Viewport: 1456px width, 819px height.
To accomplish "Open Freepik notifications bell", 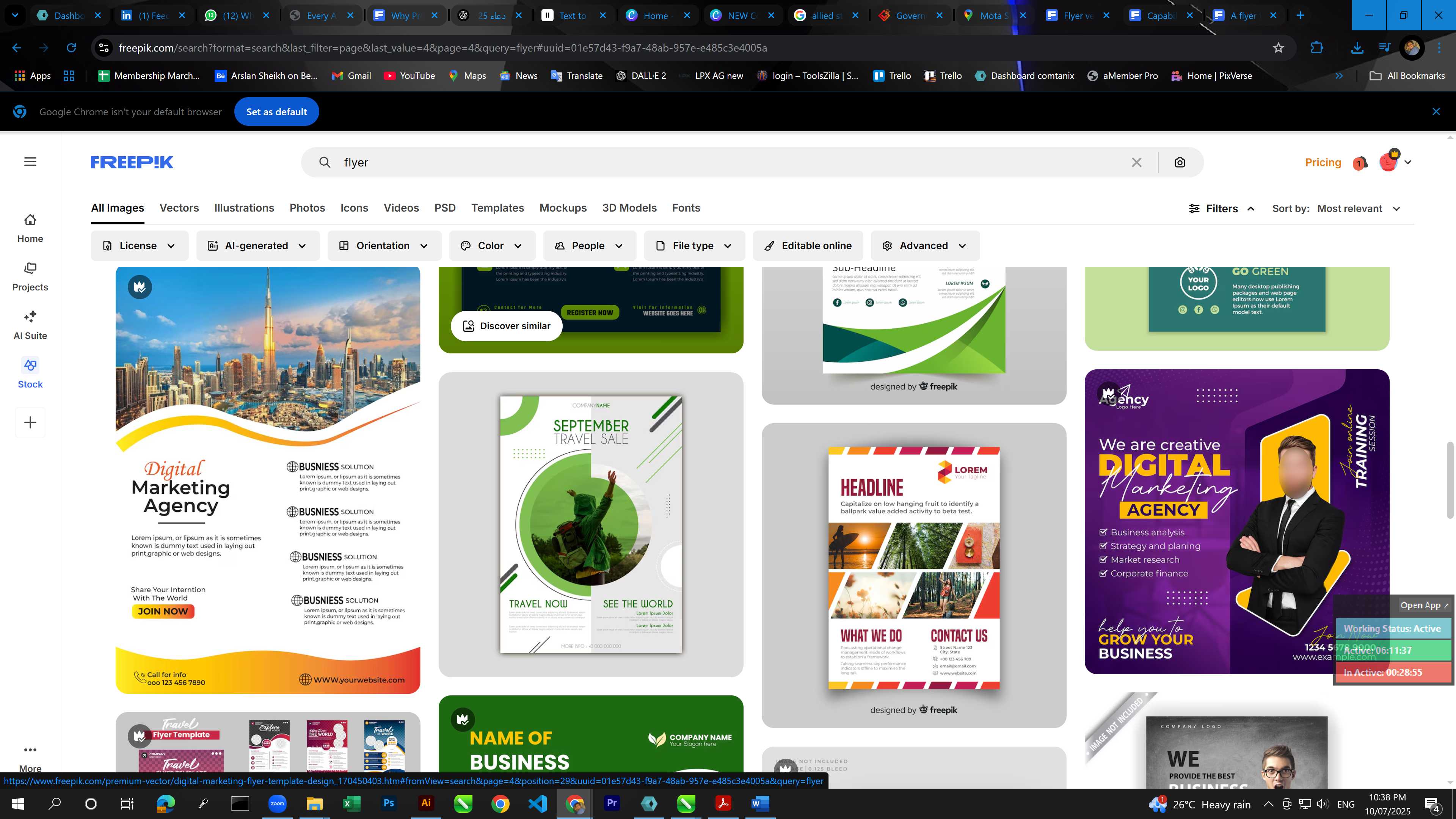I will [1360, 163].
